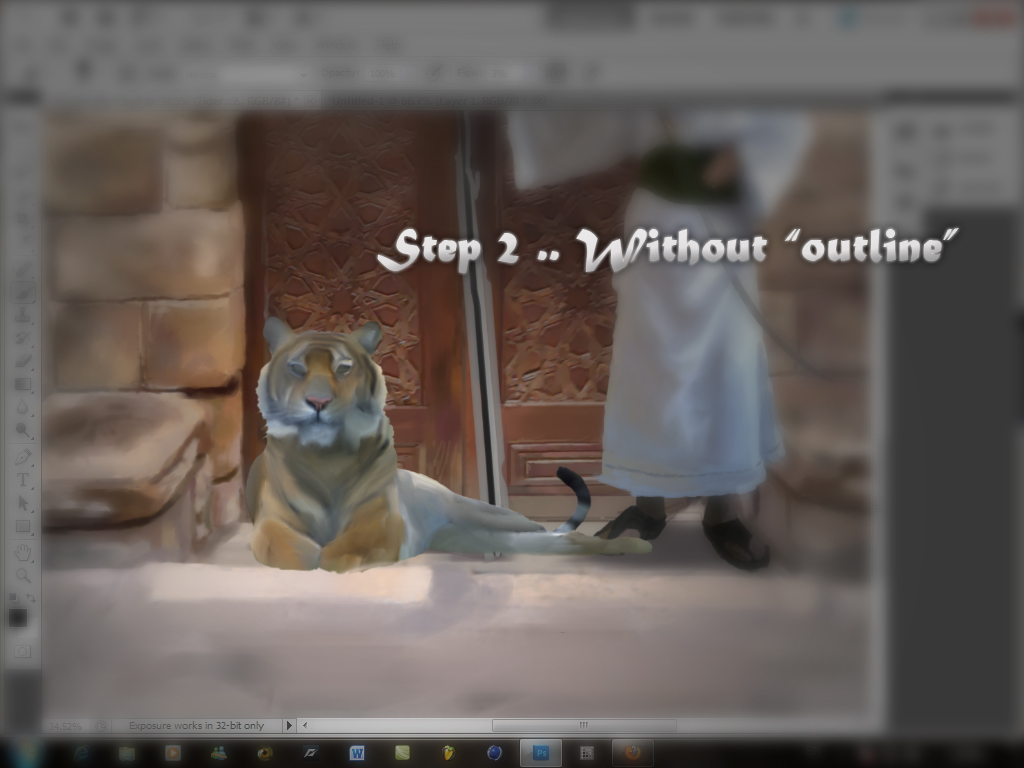Select the Gradient tool
This screenshot has height=768, width=1024.
tap(23, 384)
